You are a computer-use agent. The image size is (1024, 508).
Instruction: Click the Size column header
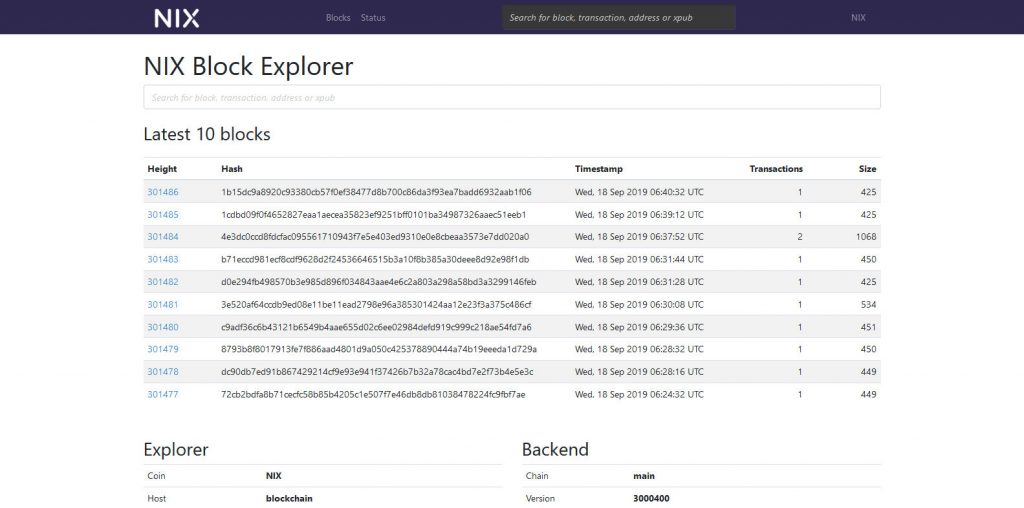pyautogui.click(x=867, y=169)
